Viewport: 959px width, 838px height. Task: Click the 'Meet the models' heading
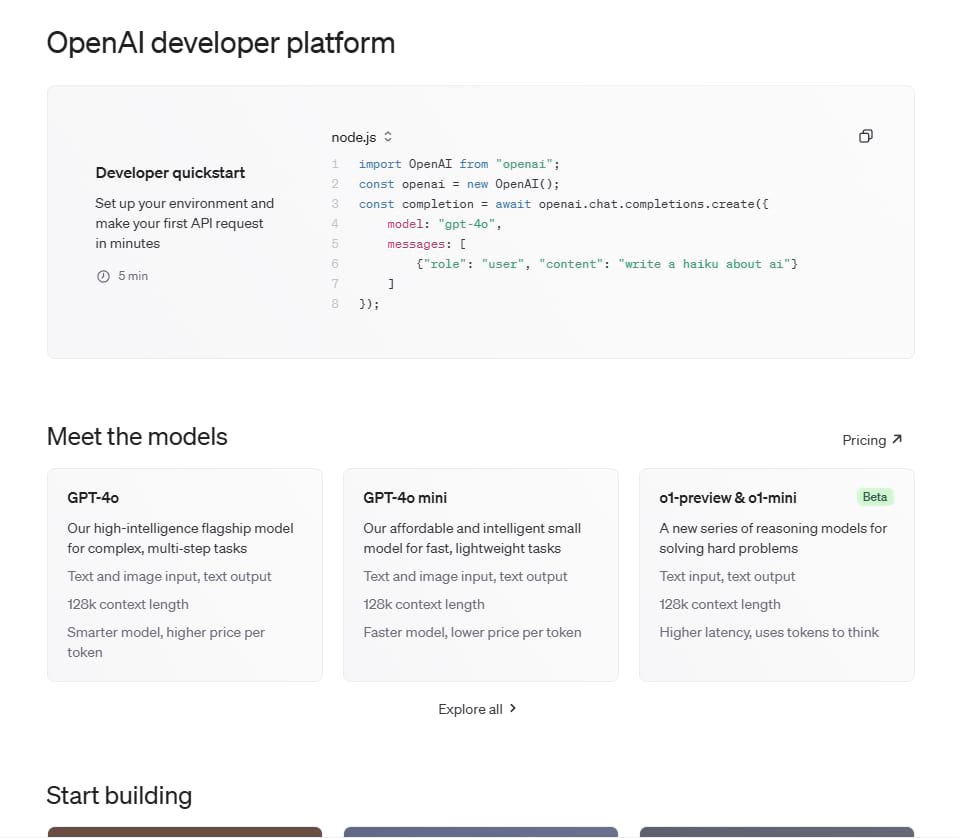[137, 437]
